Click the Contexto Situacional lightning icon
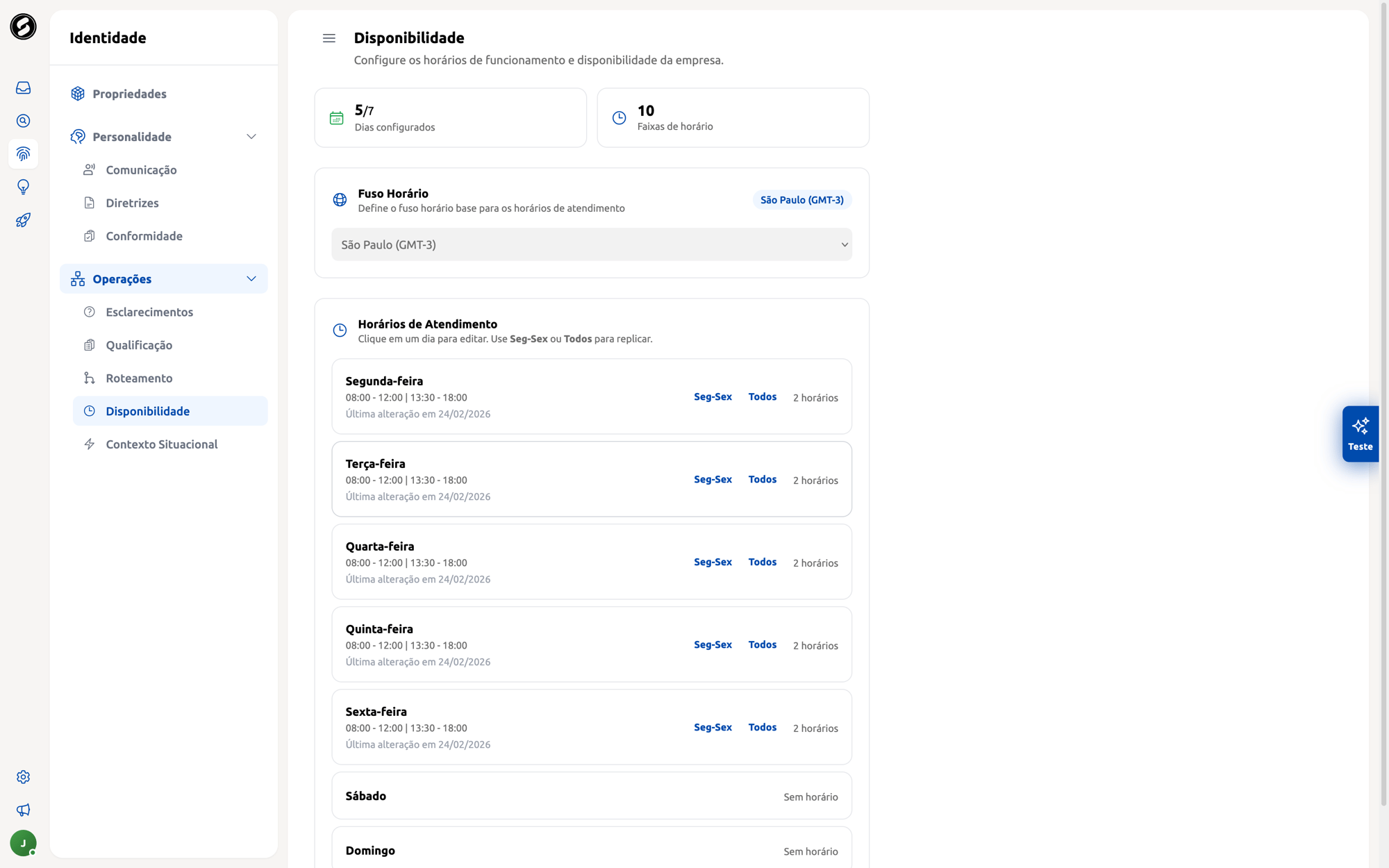 pyautogui.click(x=90, y=444)
